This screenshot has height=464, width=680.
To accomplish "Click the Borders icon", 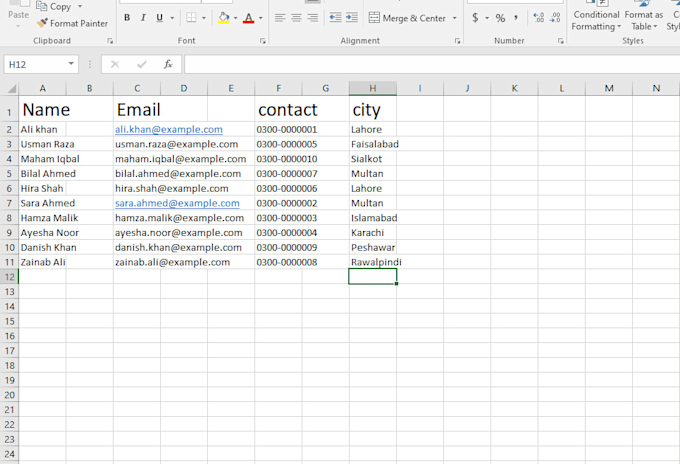I will [x=191, y=18].
